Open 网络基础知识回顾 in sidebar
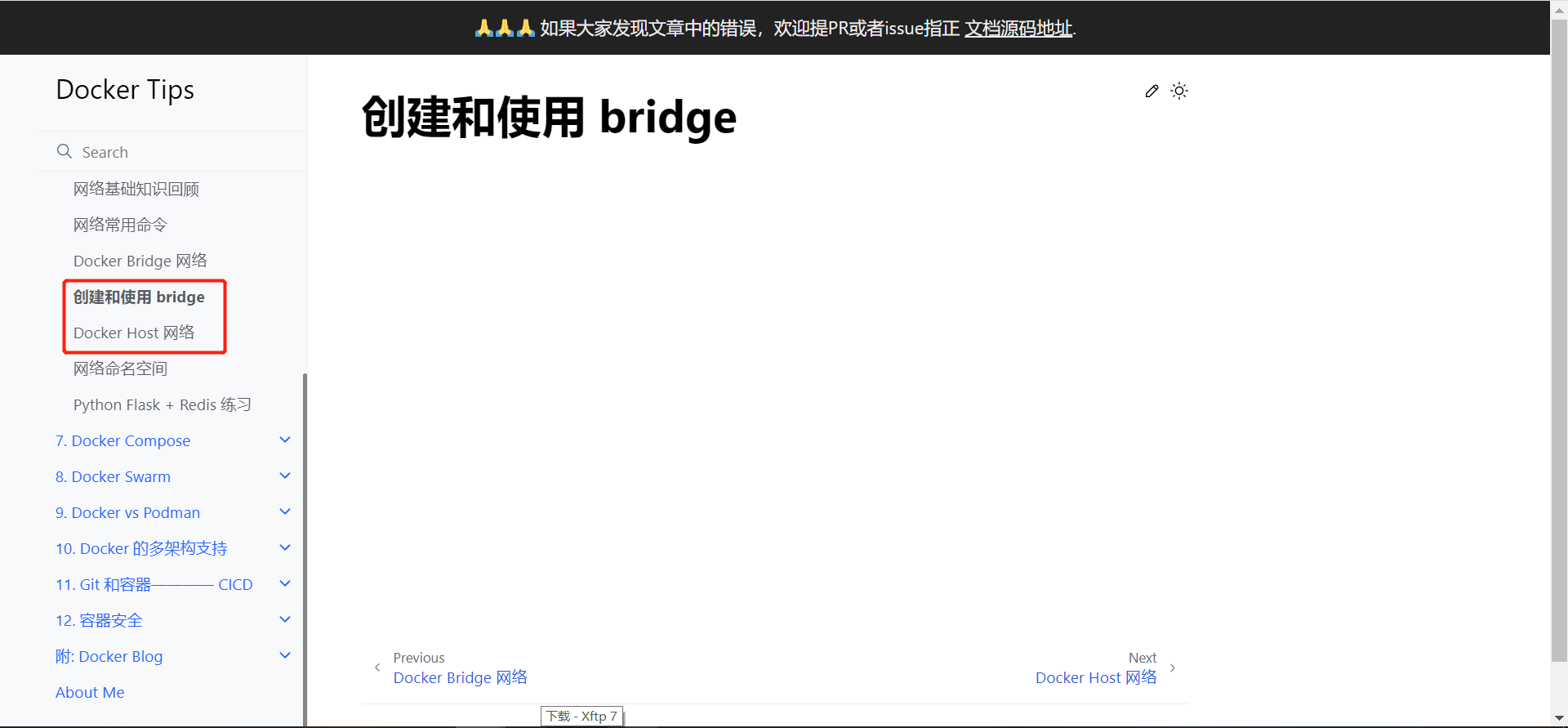Screen dimensions: 1568x728 [x=136, y=189]
